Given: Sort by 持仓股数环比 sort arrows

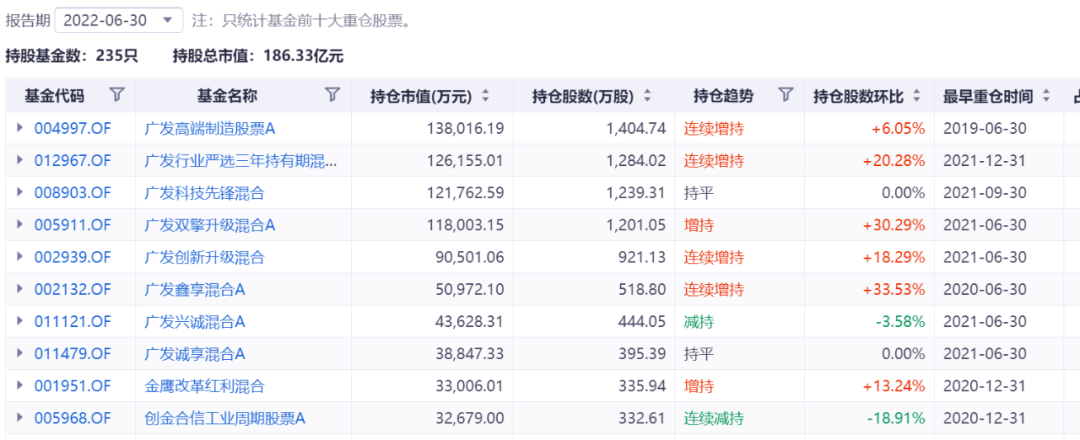Looking at the screenshot, I should click(x=916, y=96).
